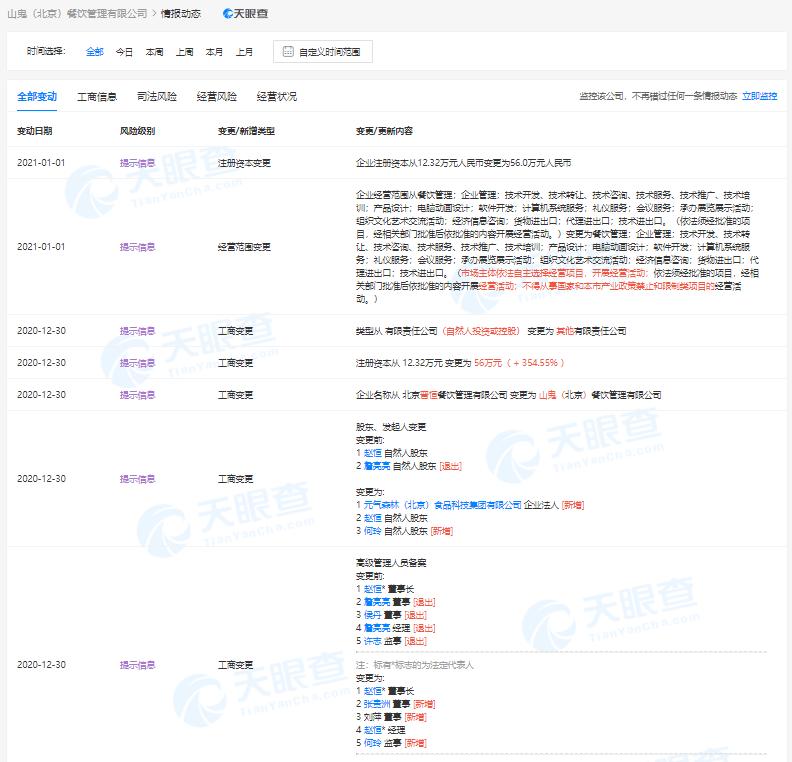The width and height of the screenshot is (792, 762).
Task: Open the 自定义时间范围 date picker
Action: tap(323, 51)
